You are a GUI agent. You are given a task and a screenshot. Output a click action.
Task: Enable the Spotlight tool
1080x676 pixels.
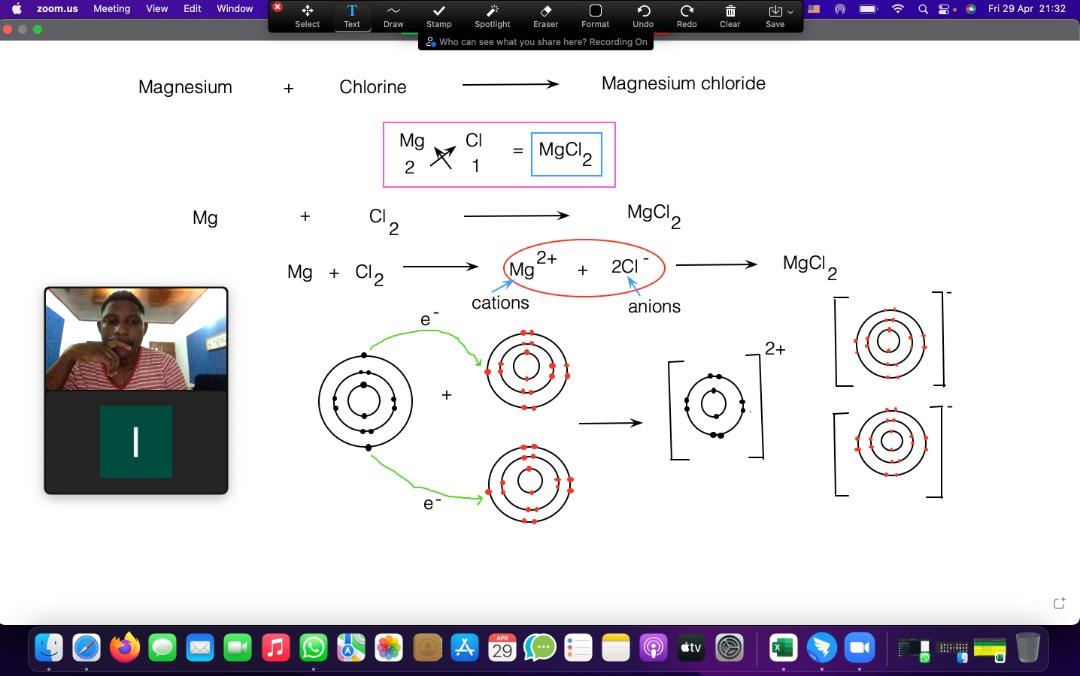coord(492,15)
